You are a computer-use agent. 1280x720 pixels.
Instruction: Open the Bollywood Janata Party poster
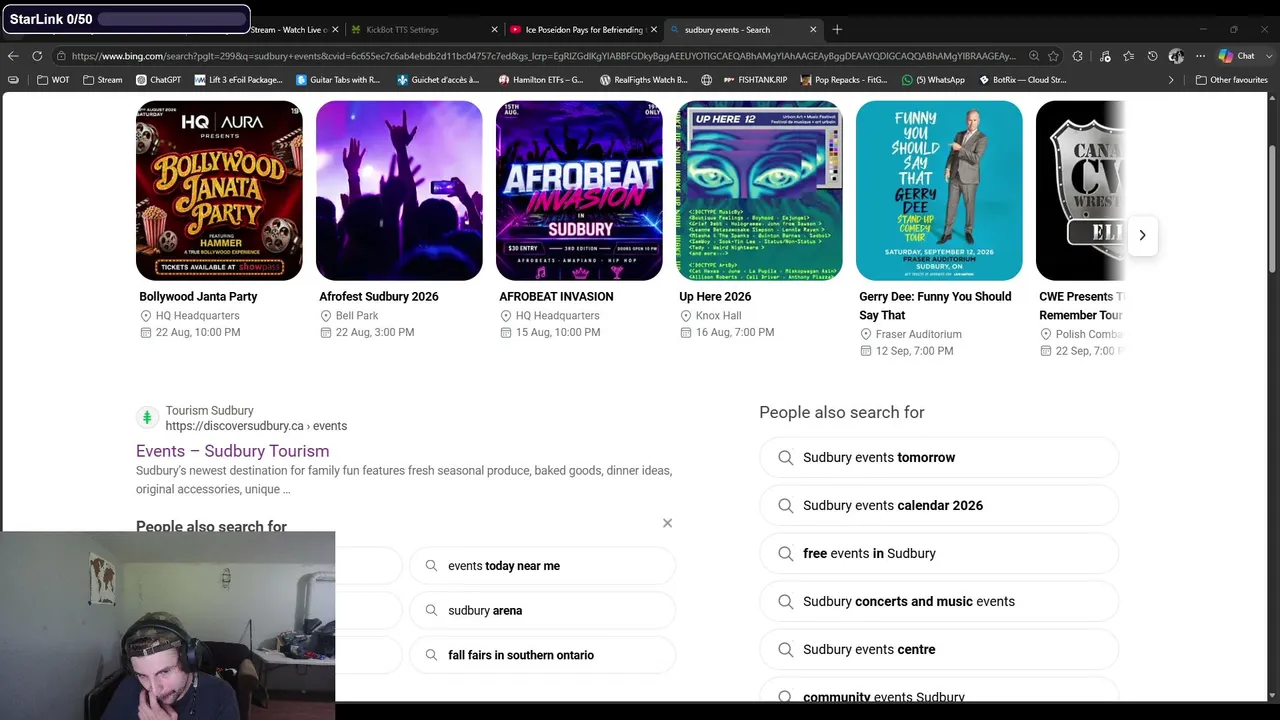219,190
